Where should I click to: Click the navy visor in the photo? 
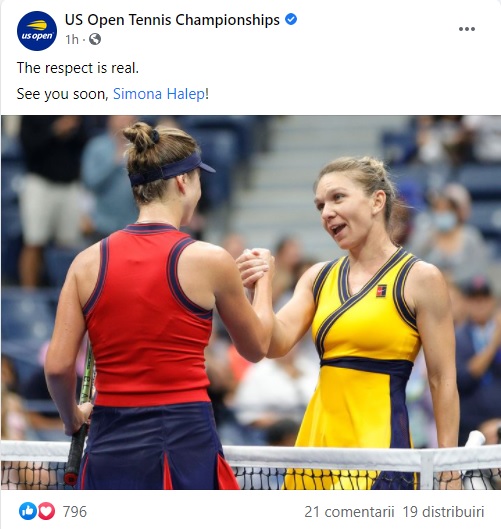[172, 168]
